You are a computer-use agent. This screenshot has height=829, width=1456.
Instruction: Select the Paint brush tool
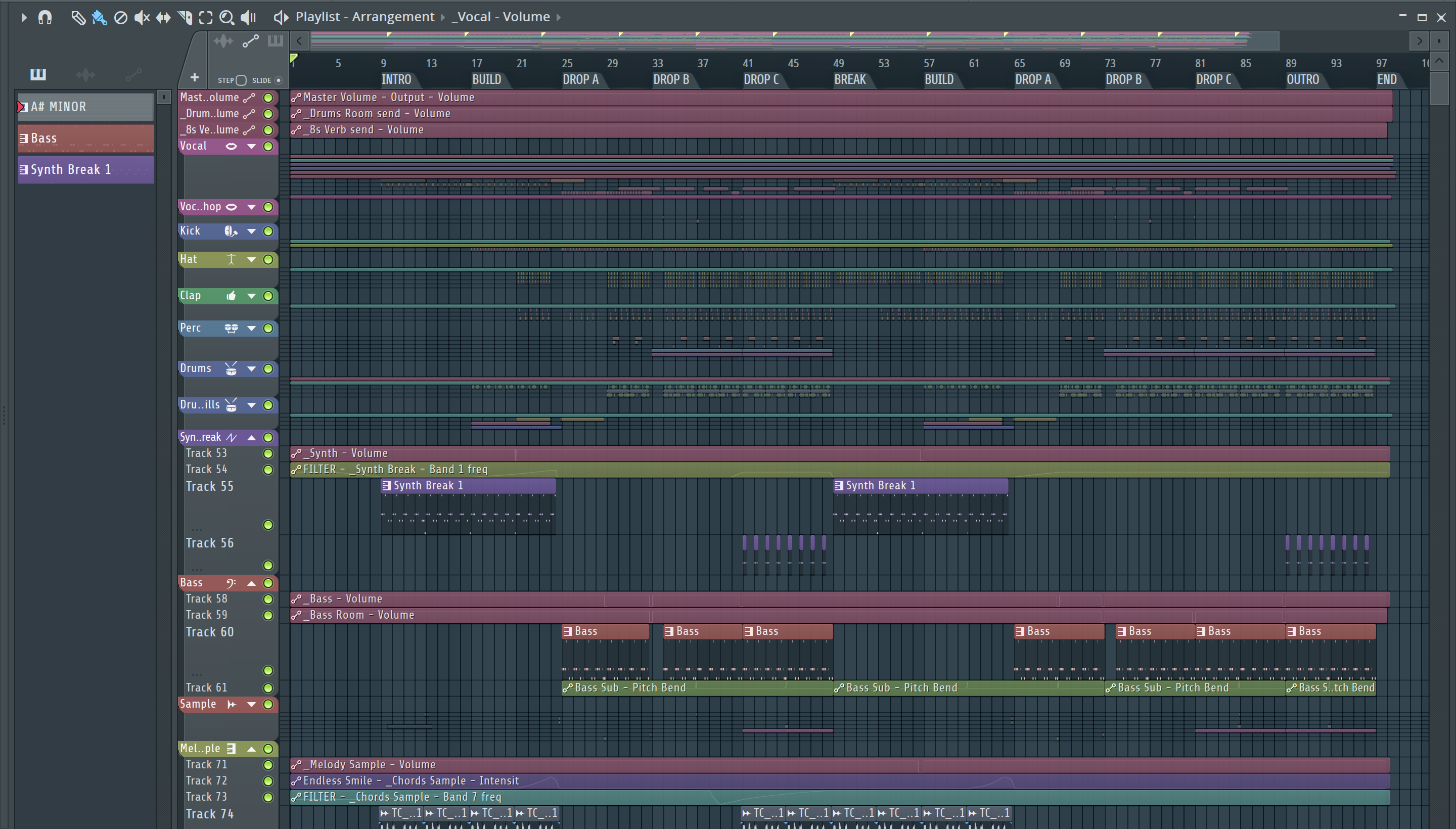pos(99,18)
